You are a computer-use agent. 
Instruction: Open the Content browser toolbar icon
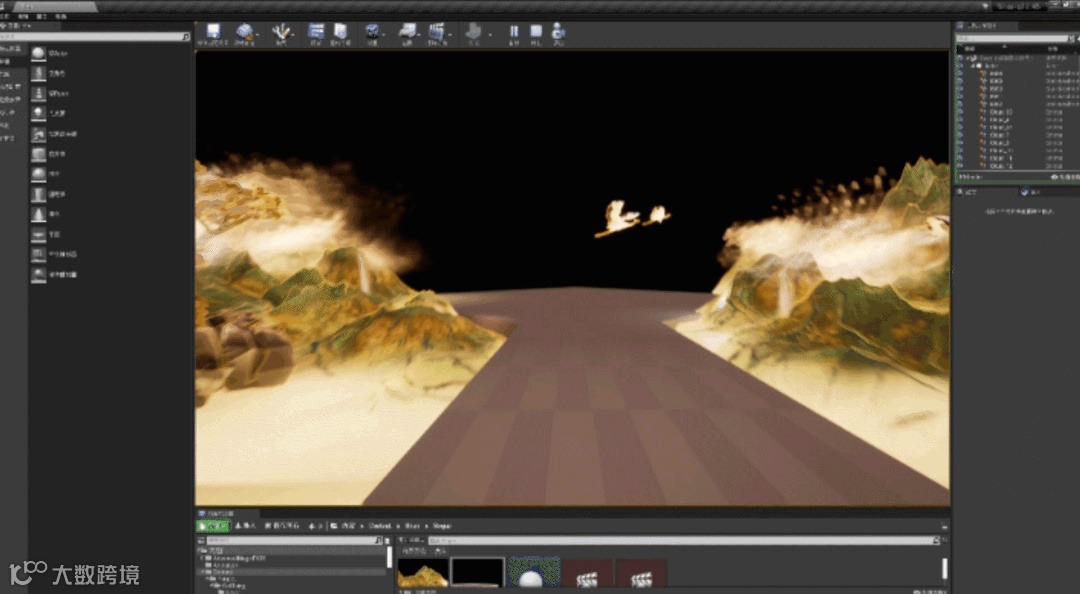[315, 32]
